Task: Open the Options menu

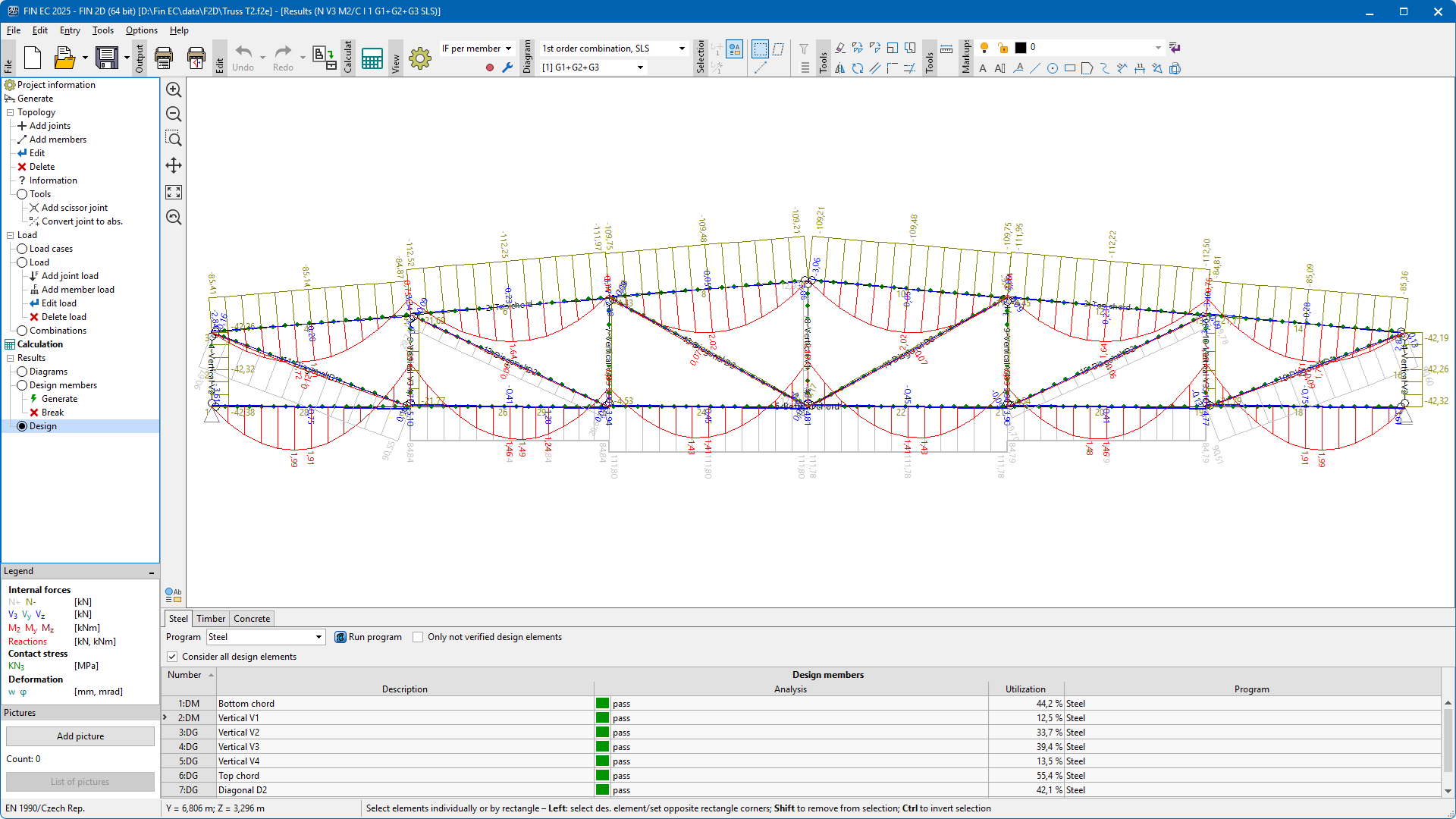Action: (x=141, y=30)
